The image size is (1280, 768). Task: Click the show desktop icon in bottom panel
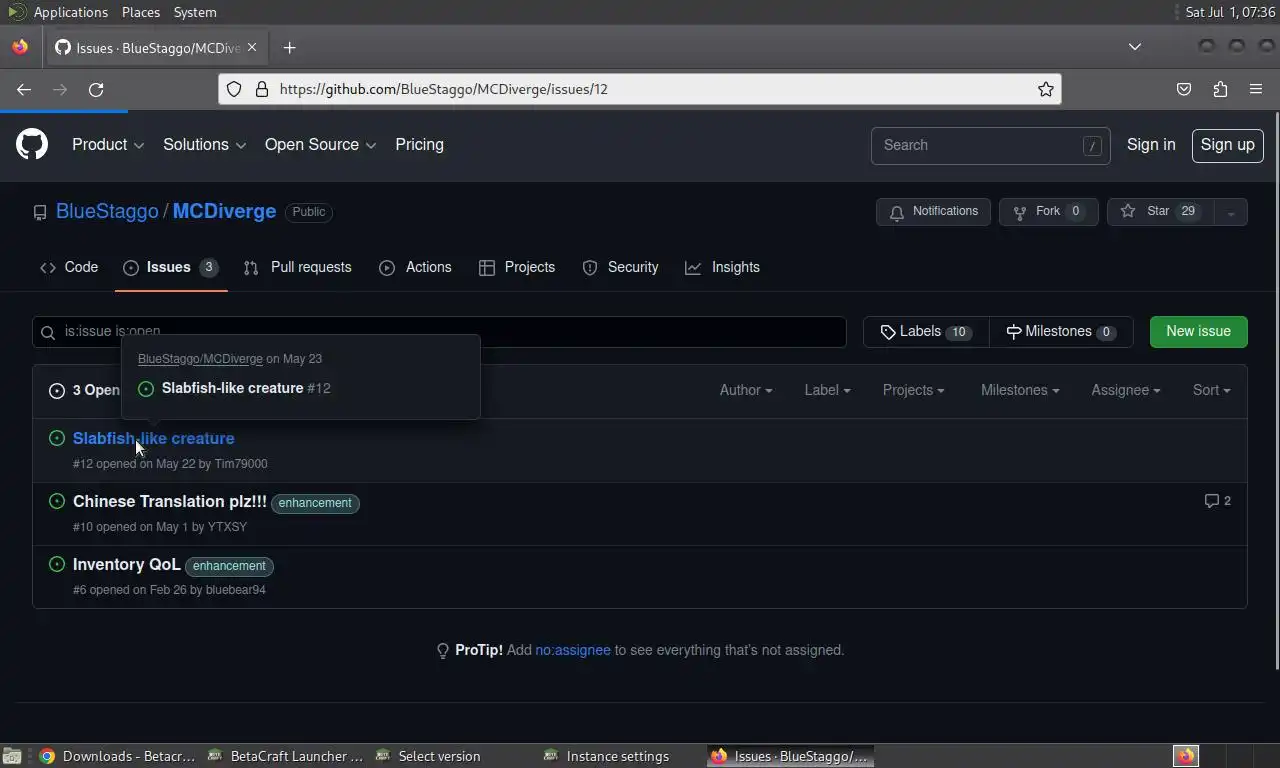point(12,756)
